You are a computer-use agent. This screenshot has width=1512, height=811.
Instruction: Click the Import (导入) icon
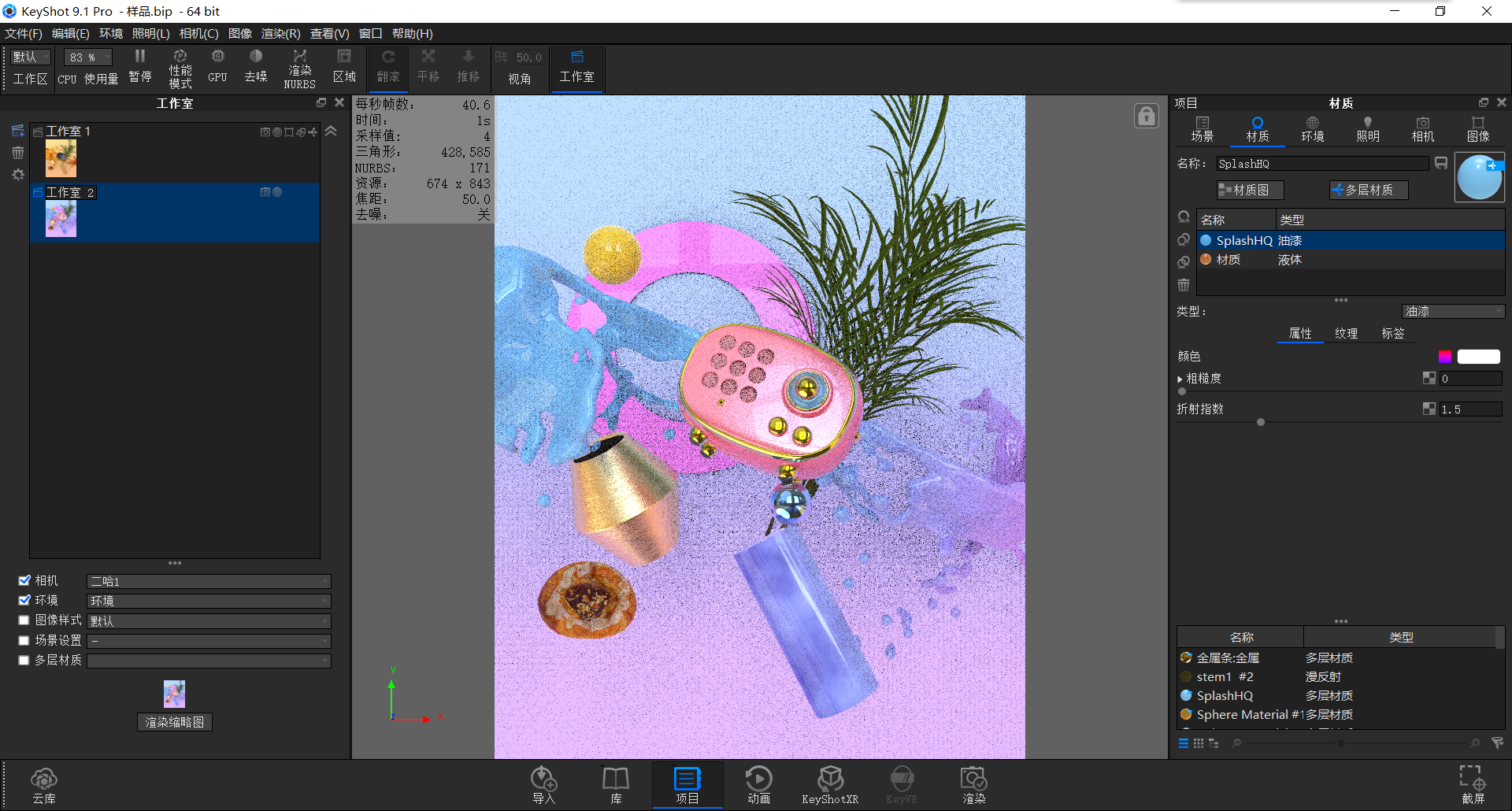coord(543,785)
